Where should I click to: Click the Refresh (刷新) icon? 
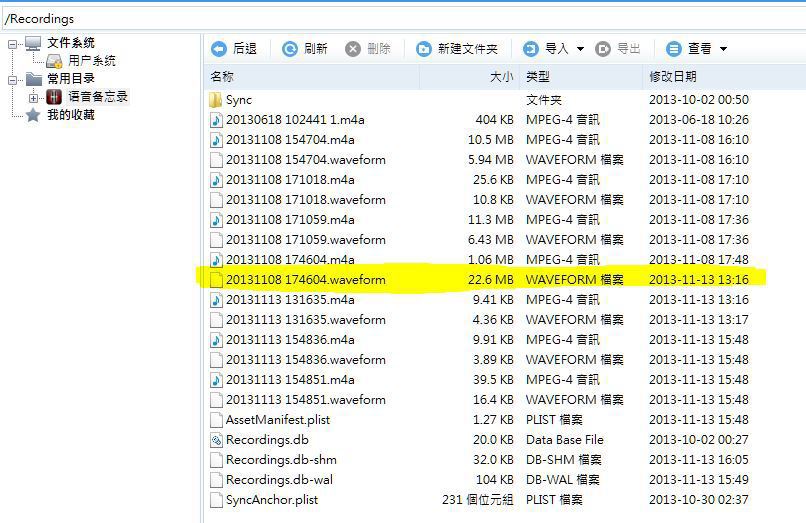point(290,49)
